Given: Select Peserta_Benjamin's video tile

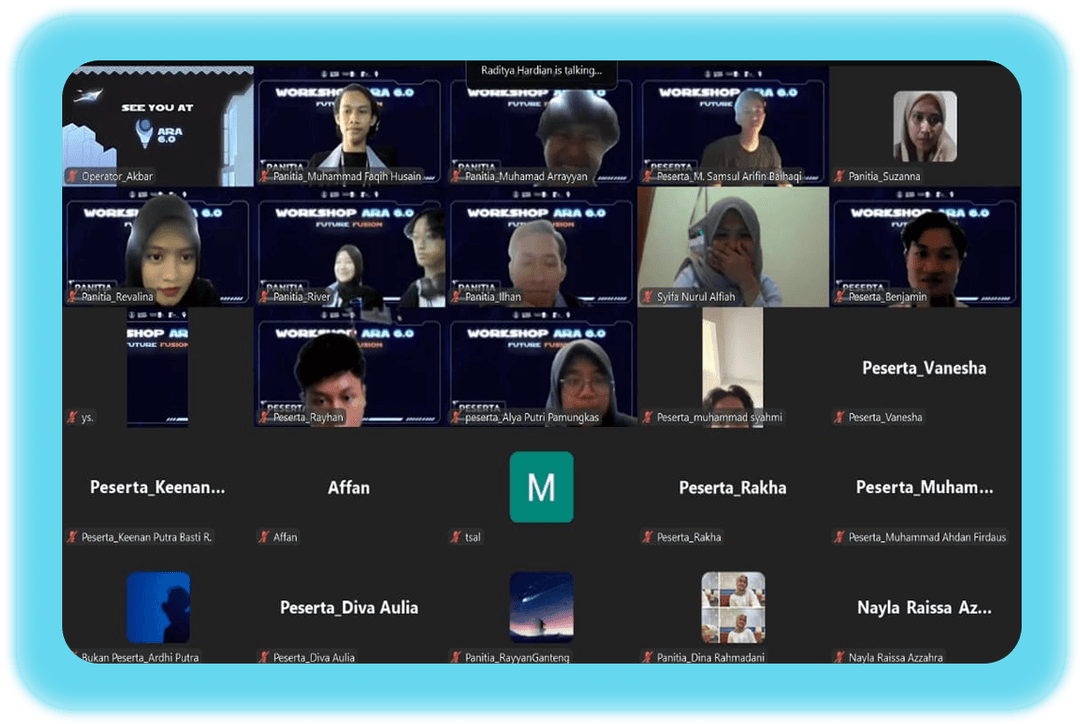Looking at the screenshot, I should click(924, 247).
